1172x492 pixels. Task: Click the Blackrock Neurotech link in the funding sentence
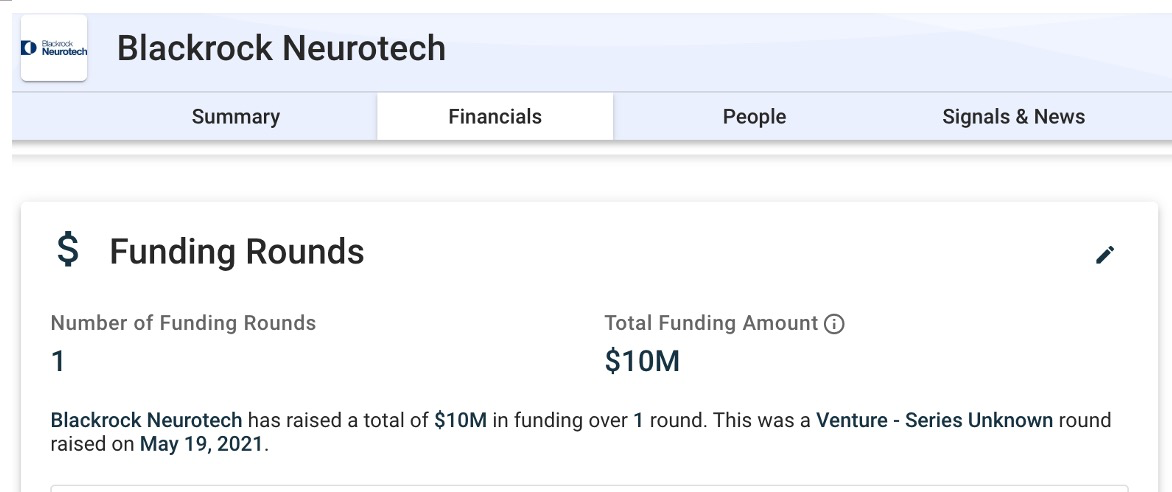point(146,420)
